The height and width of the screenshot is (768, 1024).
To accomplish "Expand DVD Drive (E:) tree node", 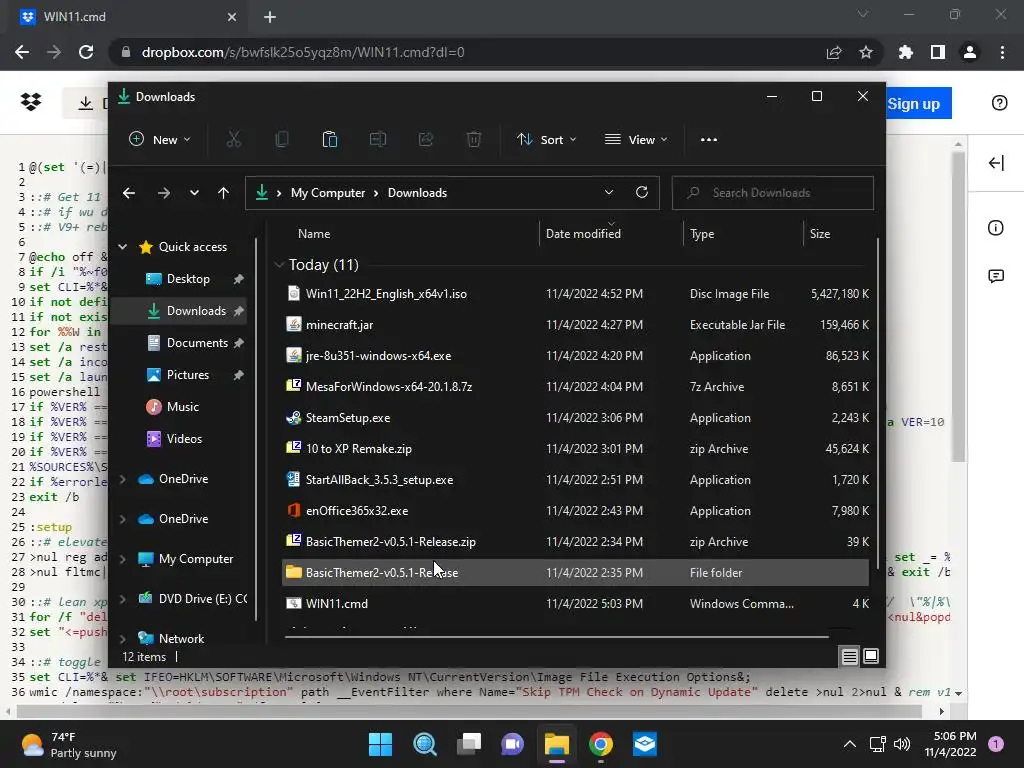I will [122, 599].
